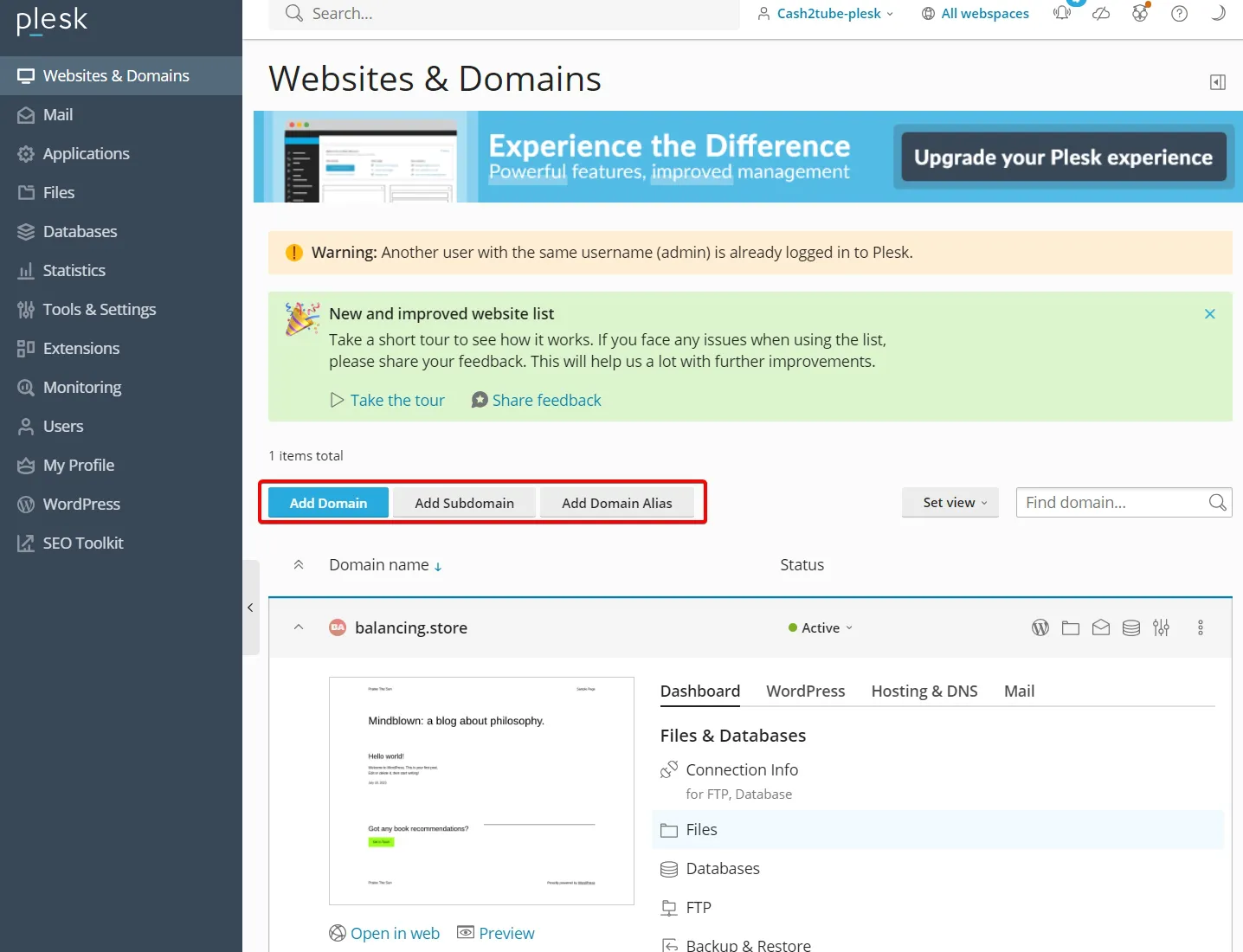Click the Open in web link
This screenshot has width=1243, height=952.
click(384, 933)
